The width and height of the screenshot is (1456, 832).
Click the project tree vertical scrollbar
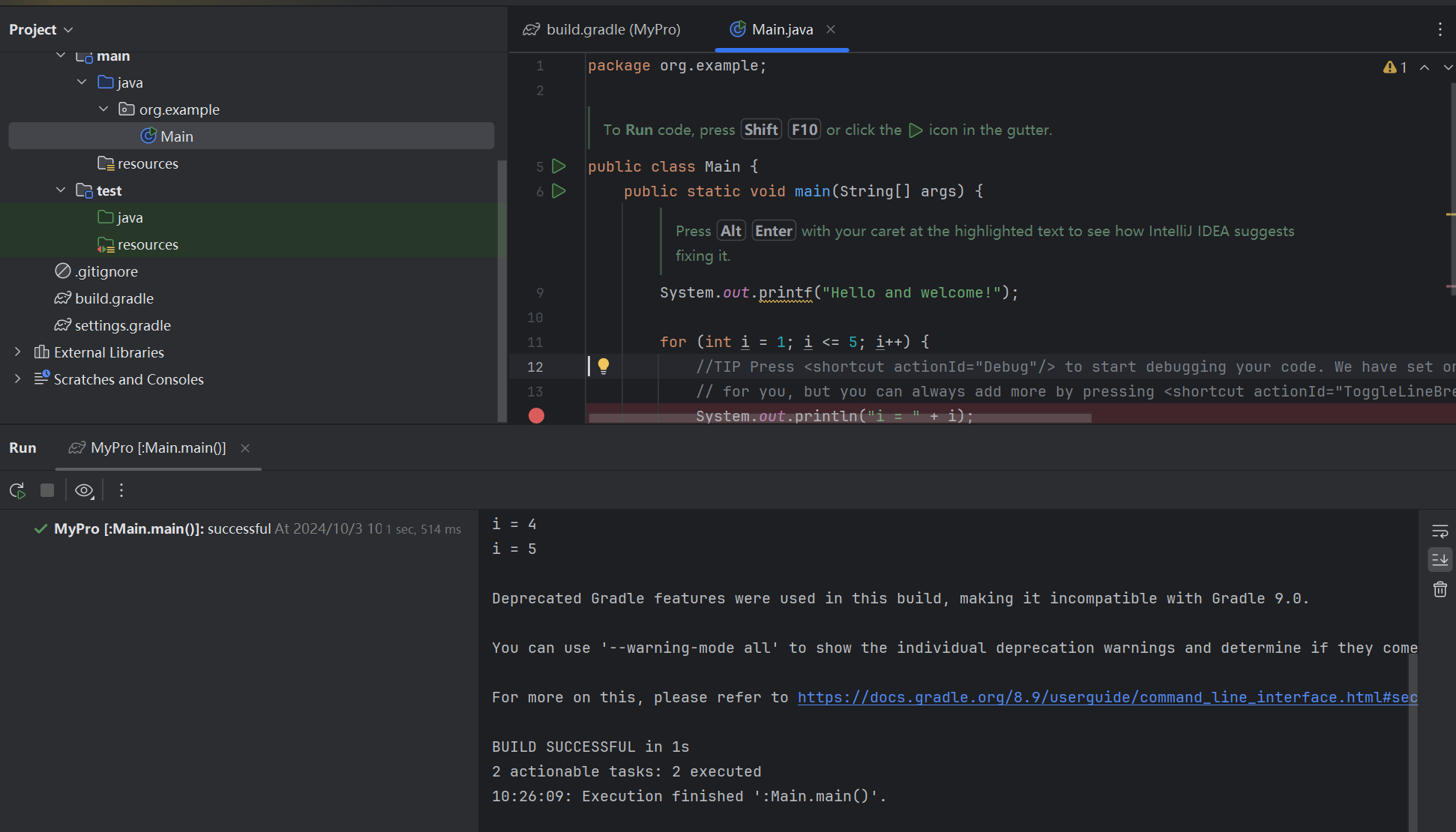(502, 292)
